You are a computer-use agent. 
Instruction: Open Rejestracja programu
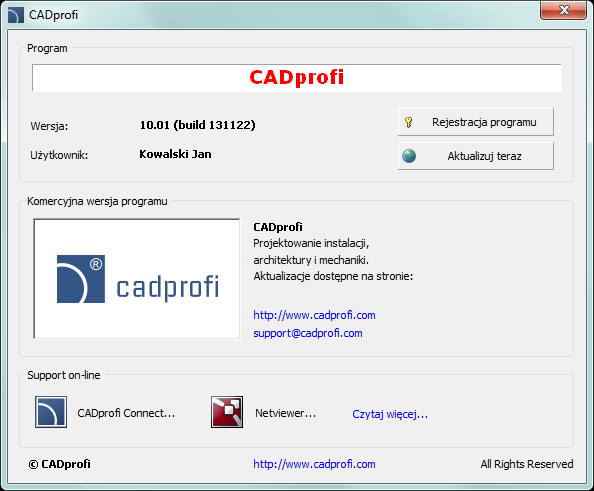[x=475, y=122]
